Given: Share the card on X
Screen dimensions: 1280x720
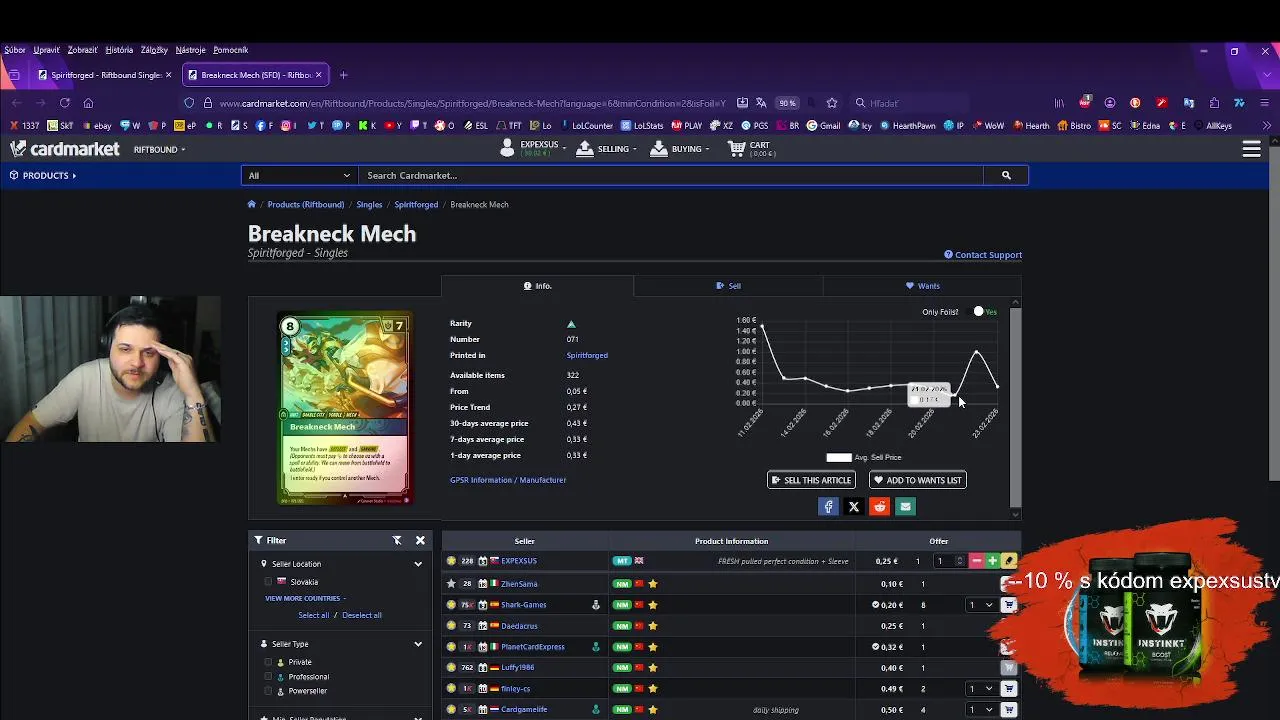Looking at the screenshot, I should tap(854, 507).
